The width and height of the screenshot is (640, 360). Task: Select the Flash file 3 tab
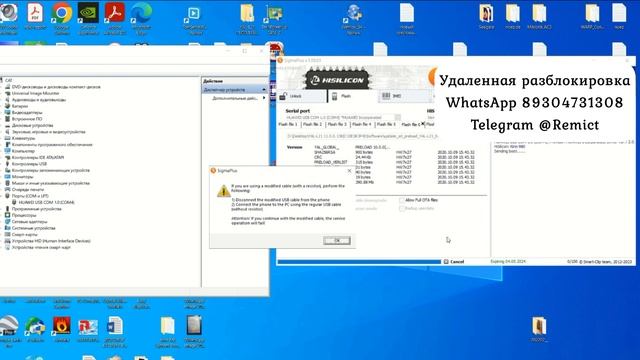[337, 124]
